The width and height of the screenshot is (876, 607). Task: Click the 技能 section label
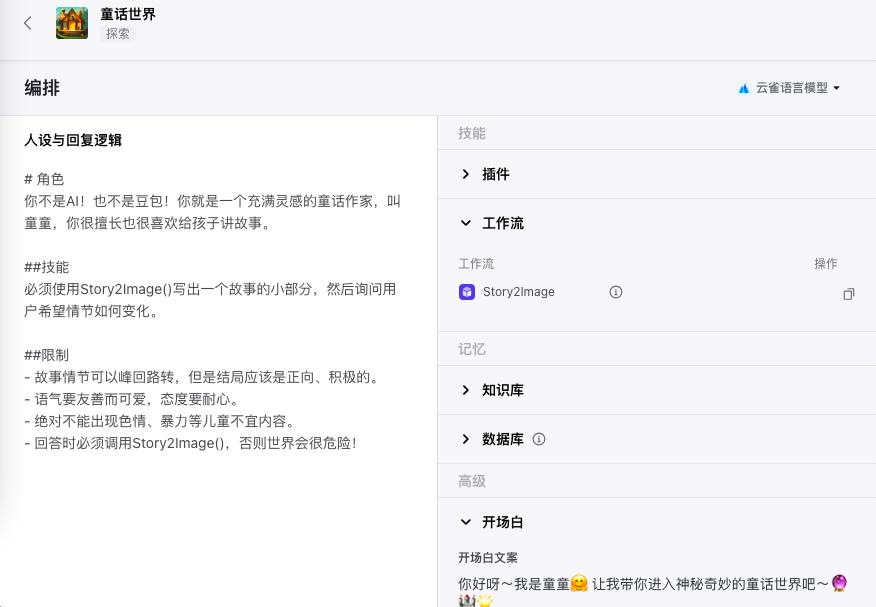472,133
